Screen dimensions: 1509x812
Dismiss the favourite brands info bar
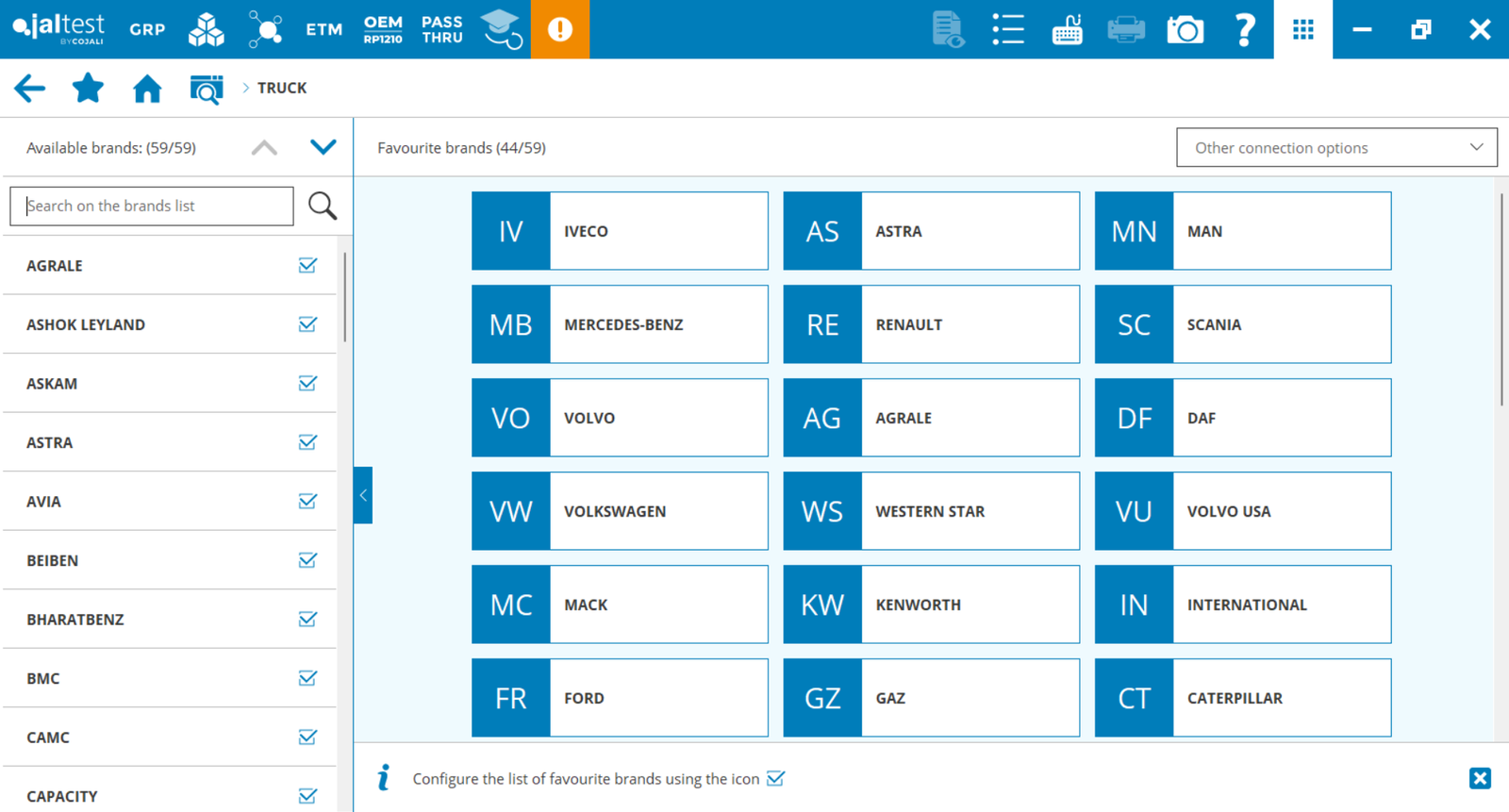[1480, 778]
